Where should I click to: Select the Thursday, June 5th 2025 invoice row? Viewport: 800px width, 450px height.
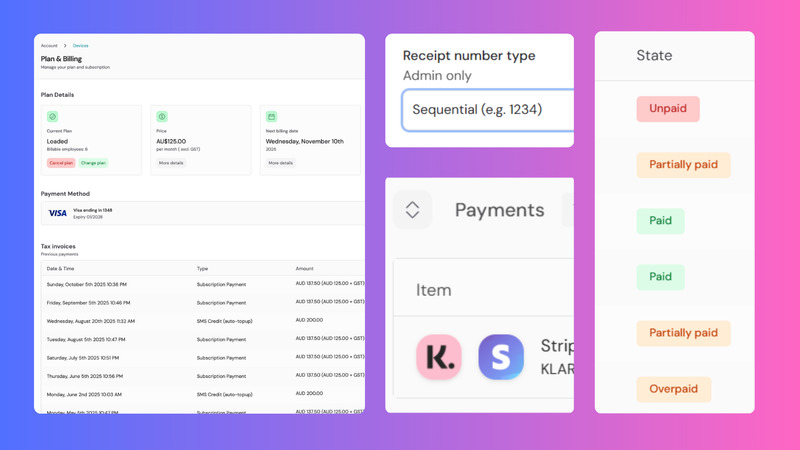(203, 376)
